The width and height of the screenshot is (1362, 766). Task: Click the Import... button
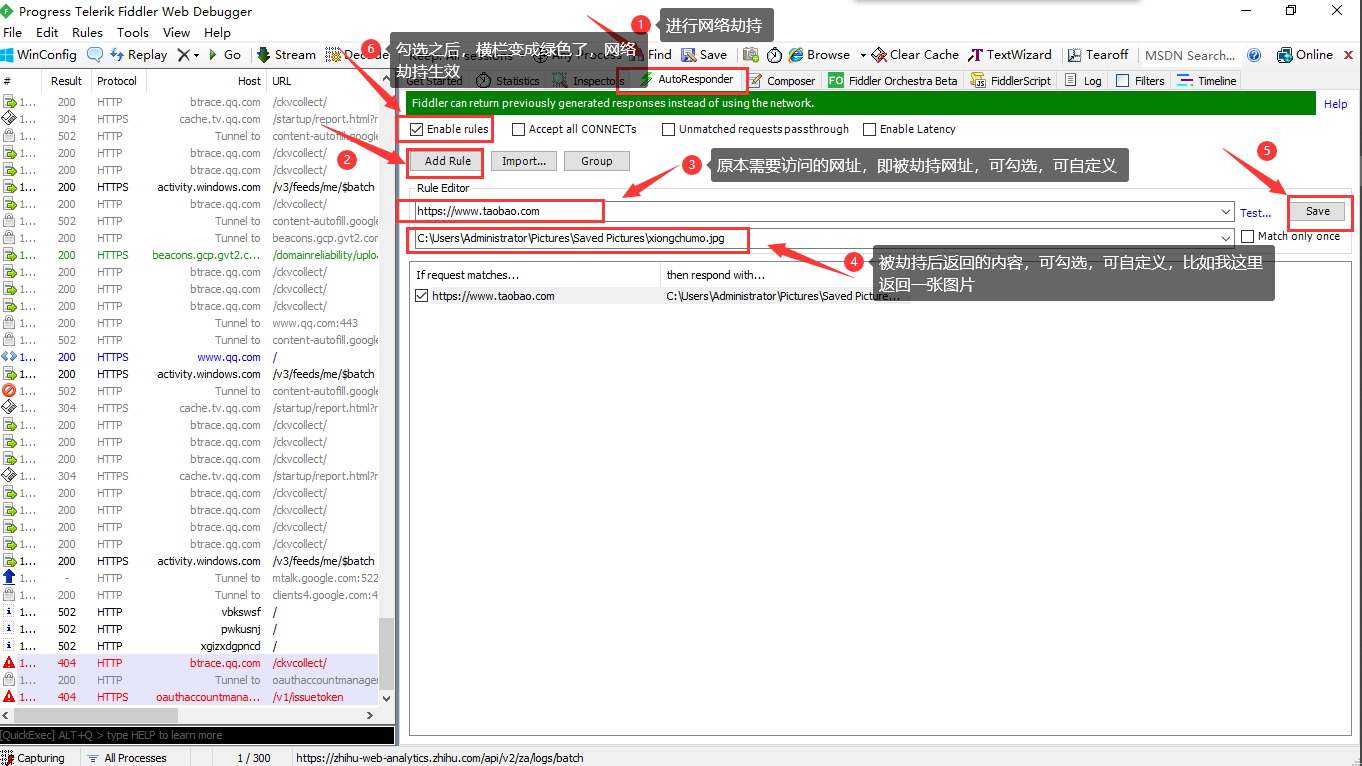tap(524, 161)
